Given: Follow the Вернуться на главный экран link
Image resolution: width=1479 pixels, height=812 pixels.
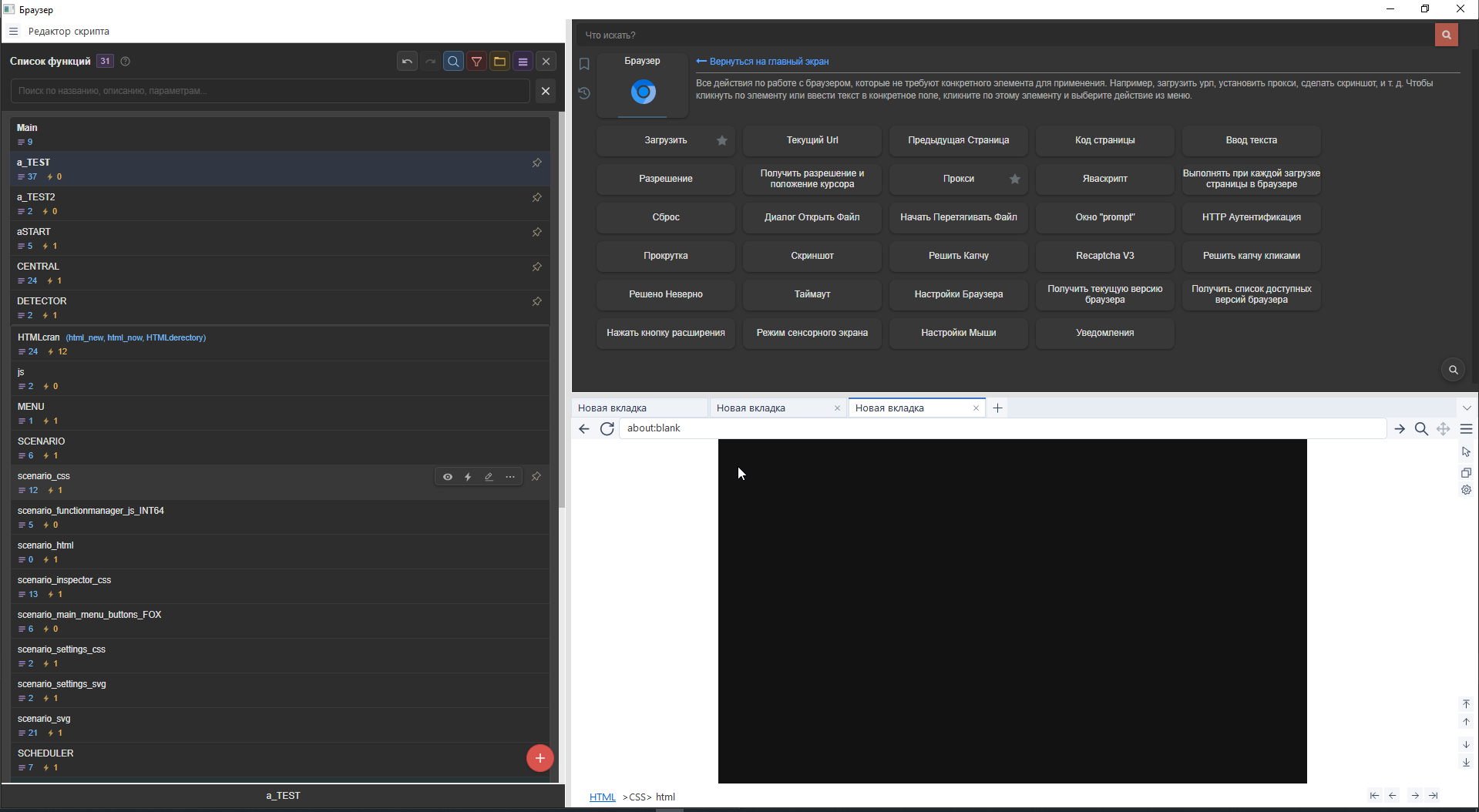Looking at the screenshot, I should 762,62.
